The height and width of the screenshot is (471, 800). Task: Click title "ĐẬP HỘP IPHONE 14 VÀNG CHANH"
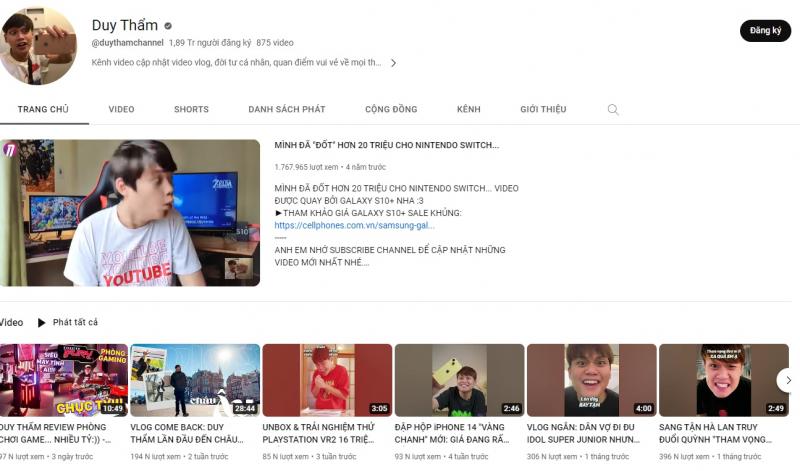tap(452, 433)
